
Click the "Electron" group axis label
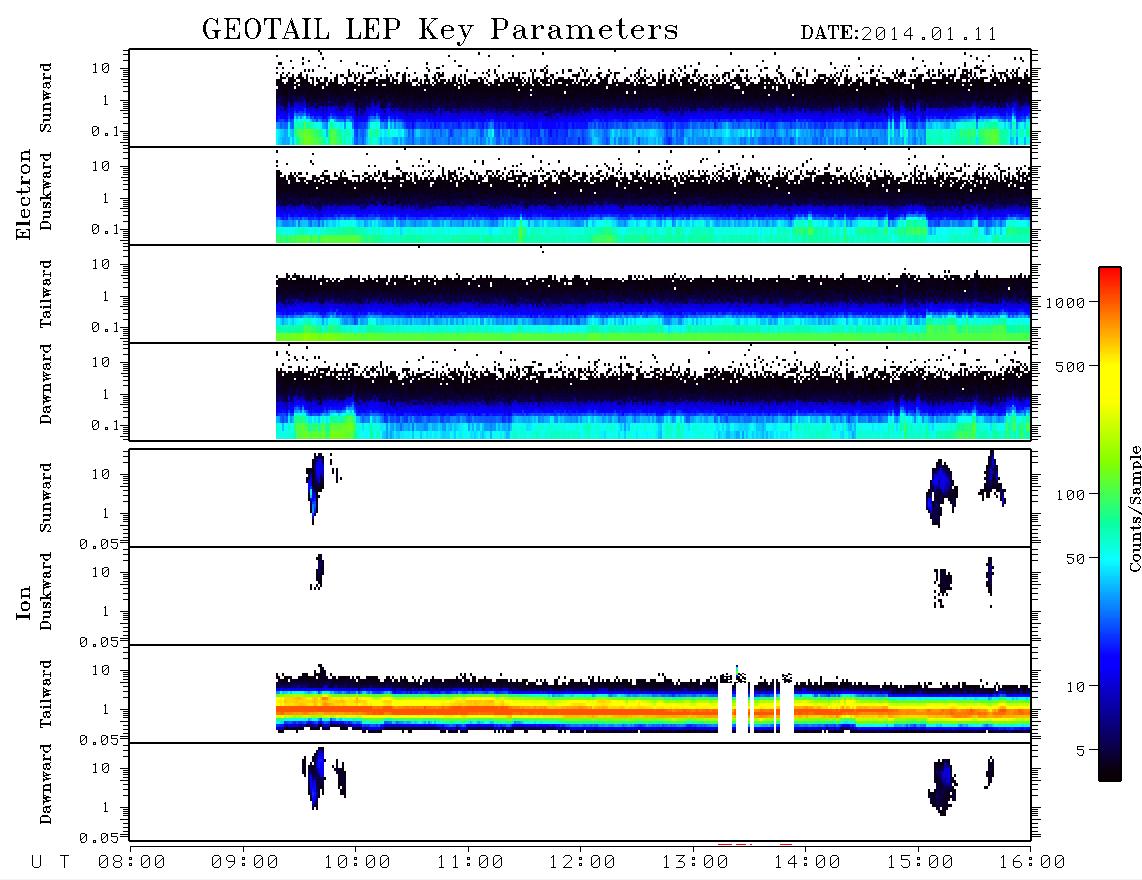(x=23, y=195)
